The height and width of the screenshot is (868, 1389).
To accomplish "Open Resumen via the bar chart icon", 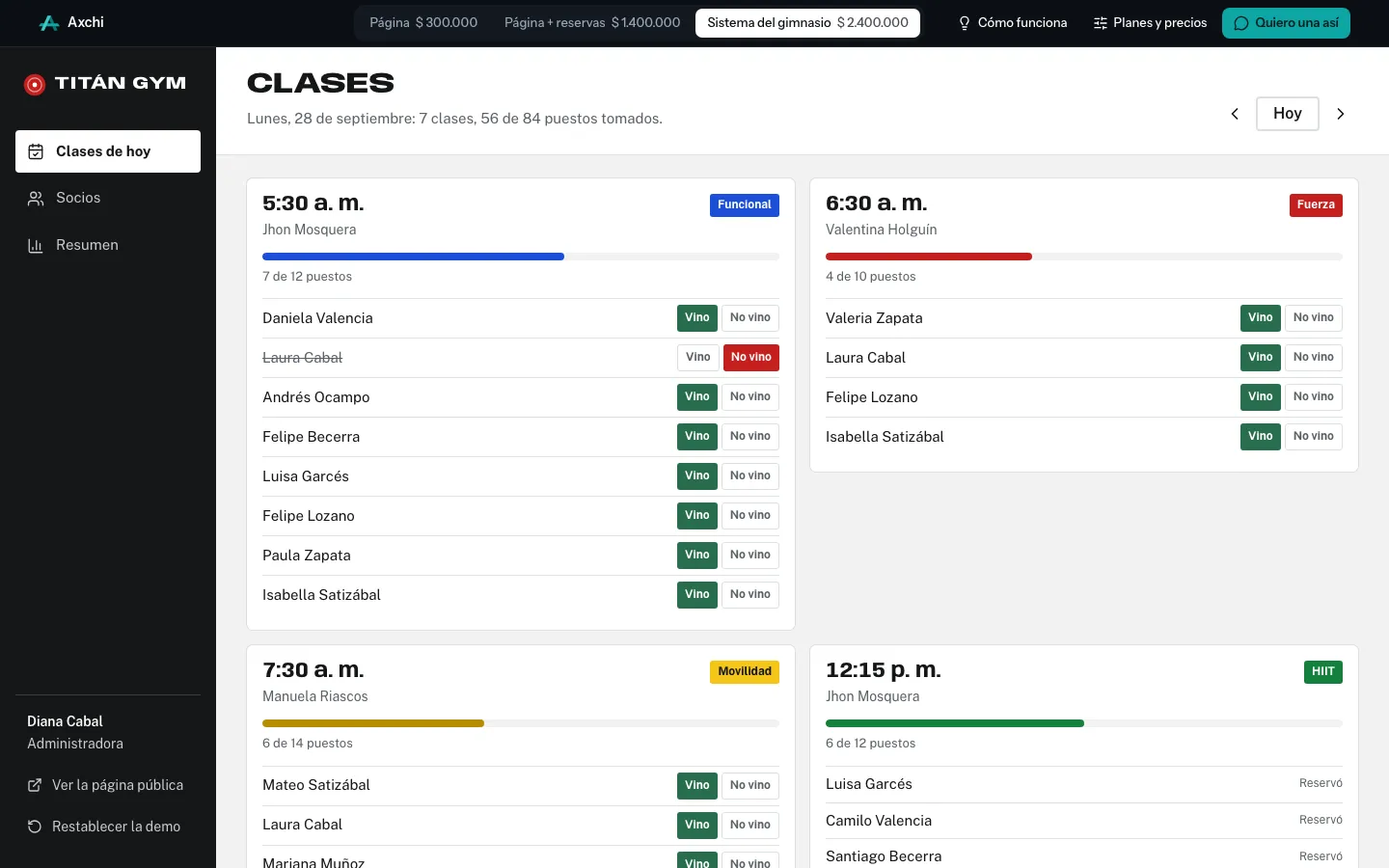I will 36,245.
